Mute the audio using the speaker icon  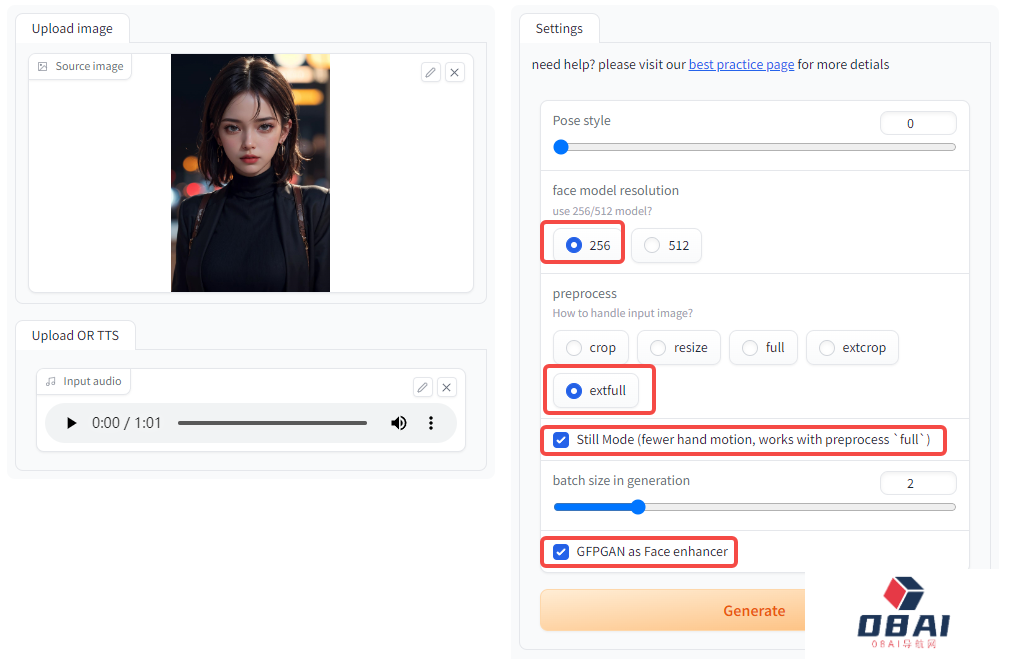(x=399, y=423)
